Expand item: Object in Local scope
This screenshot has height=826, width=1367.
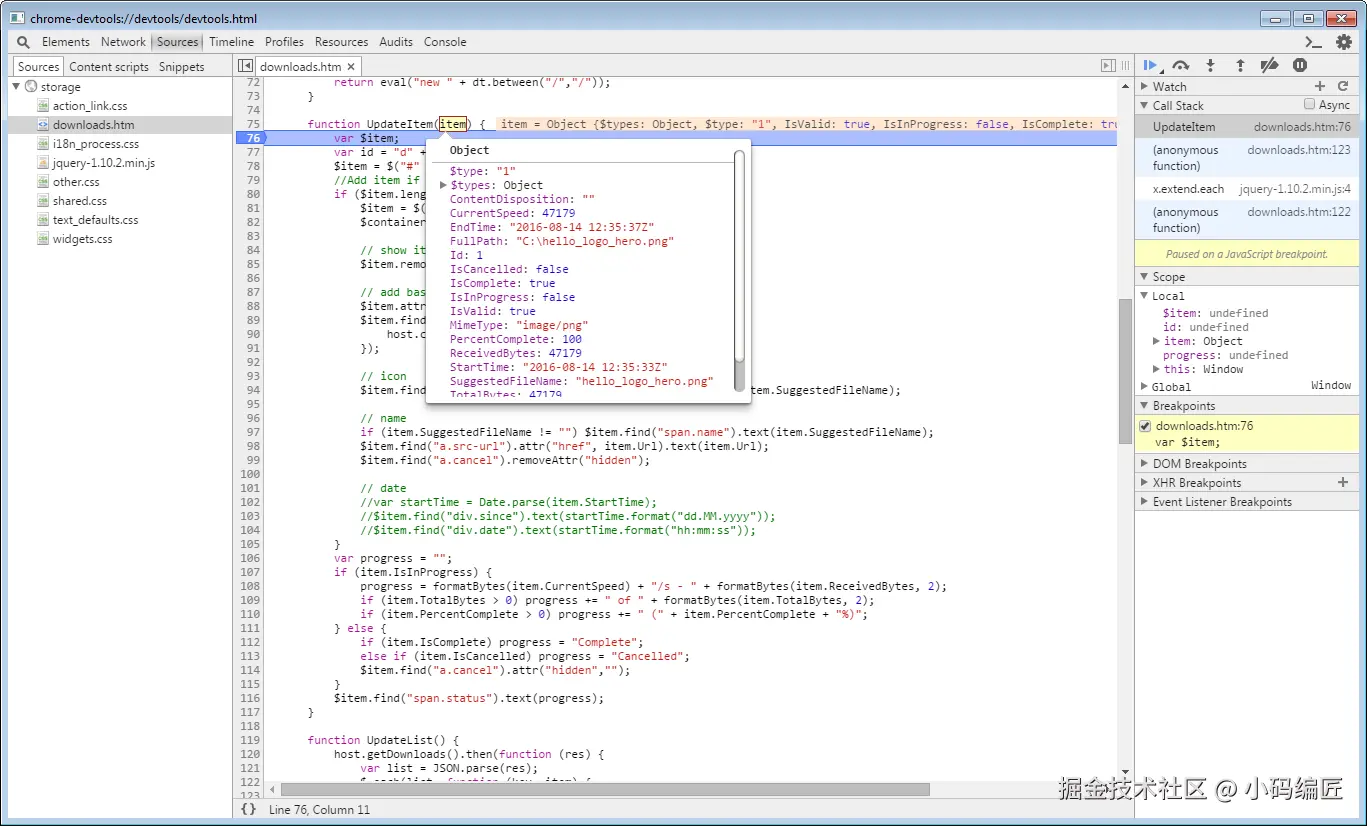tap(1156, 341)
